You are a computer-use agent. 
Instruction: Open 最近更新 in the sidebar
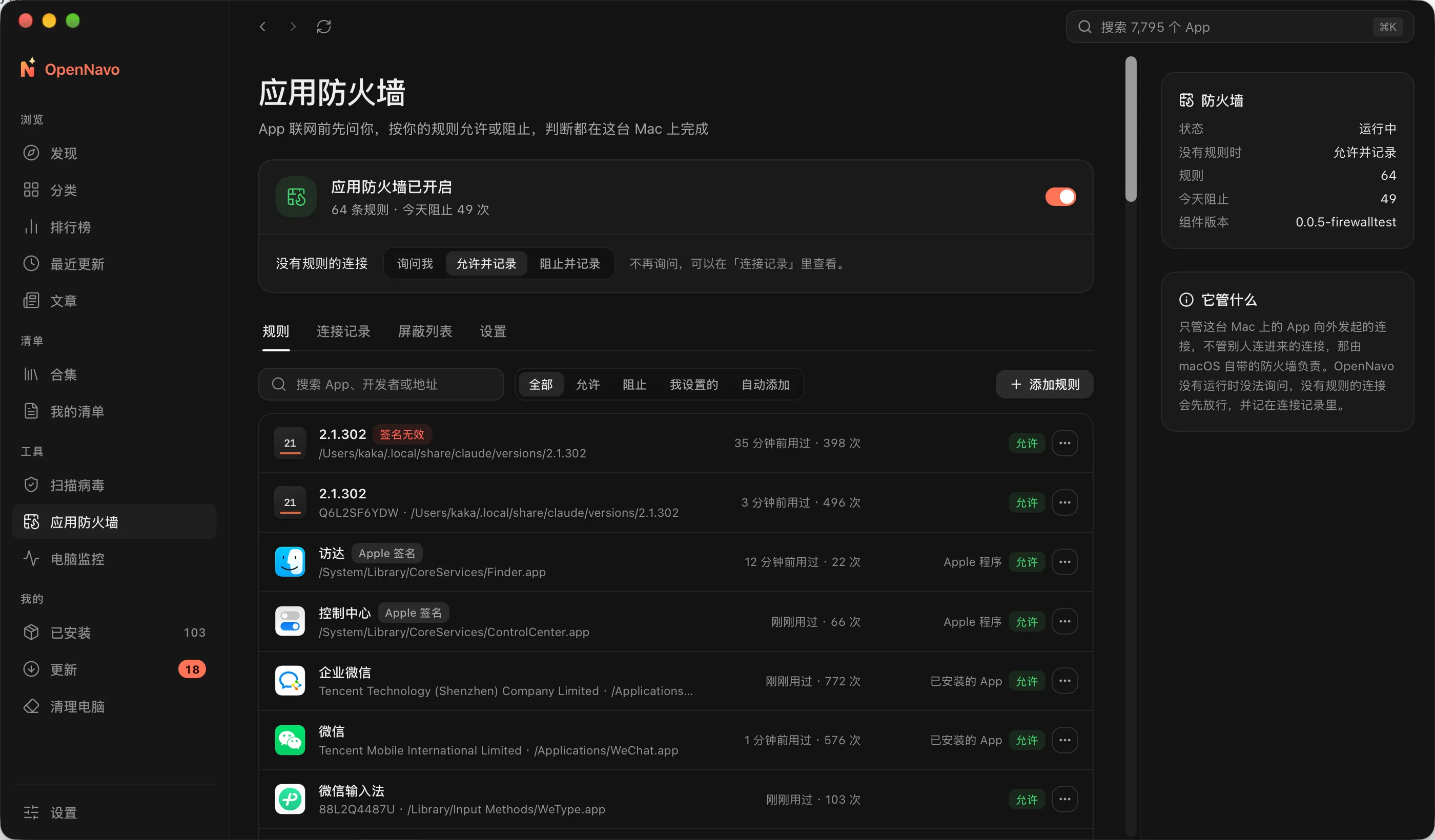tap(114, 264)
